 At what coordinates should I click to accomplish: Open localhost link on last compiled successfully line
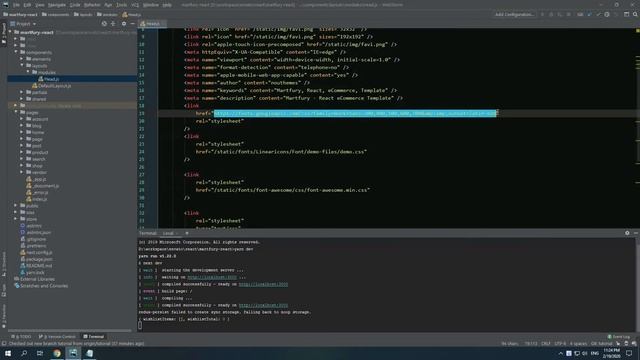coord(263,305)
